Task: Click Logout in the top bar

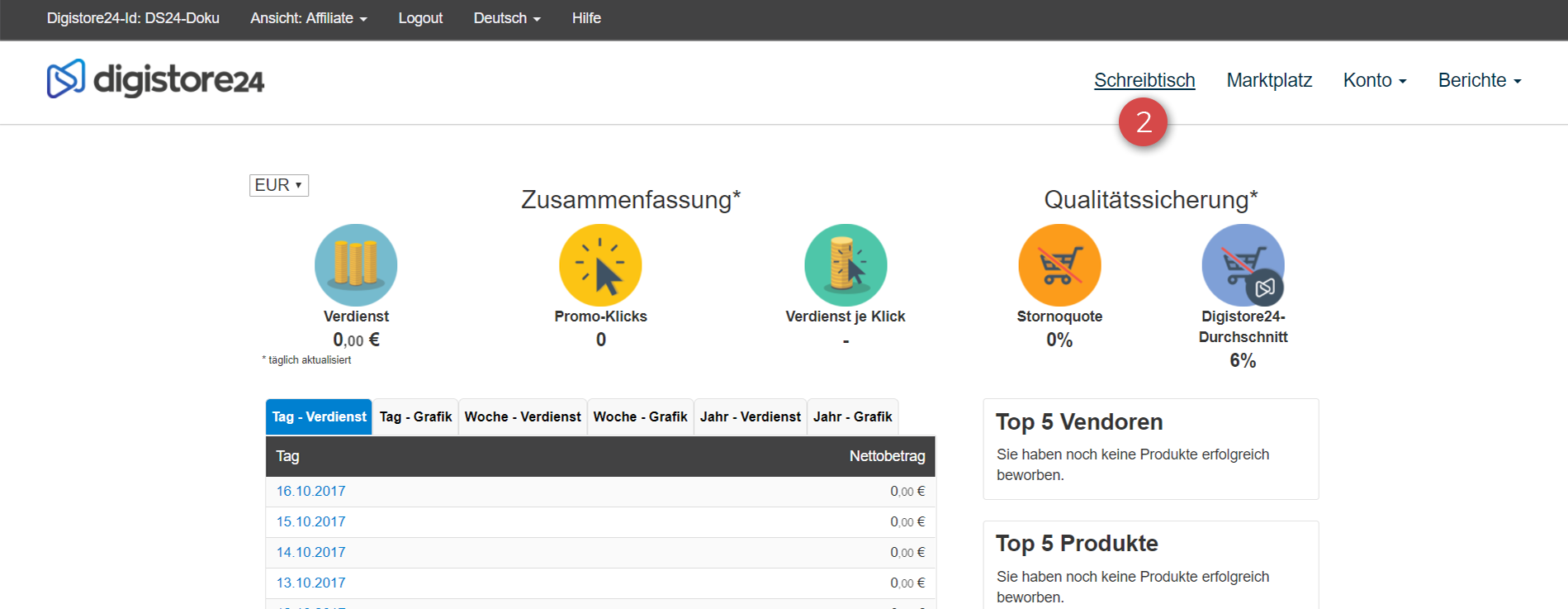Action: click(420, 18)
